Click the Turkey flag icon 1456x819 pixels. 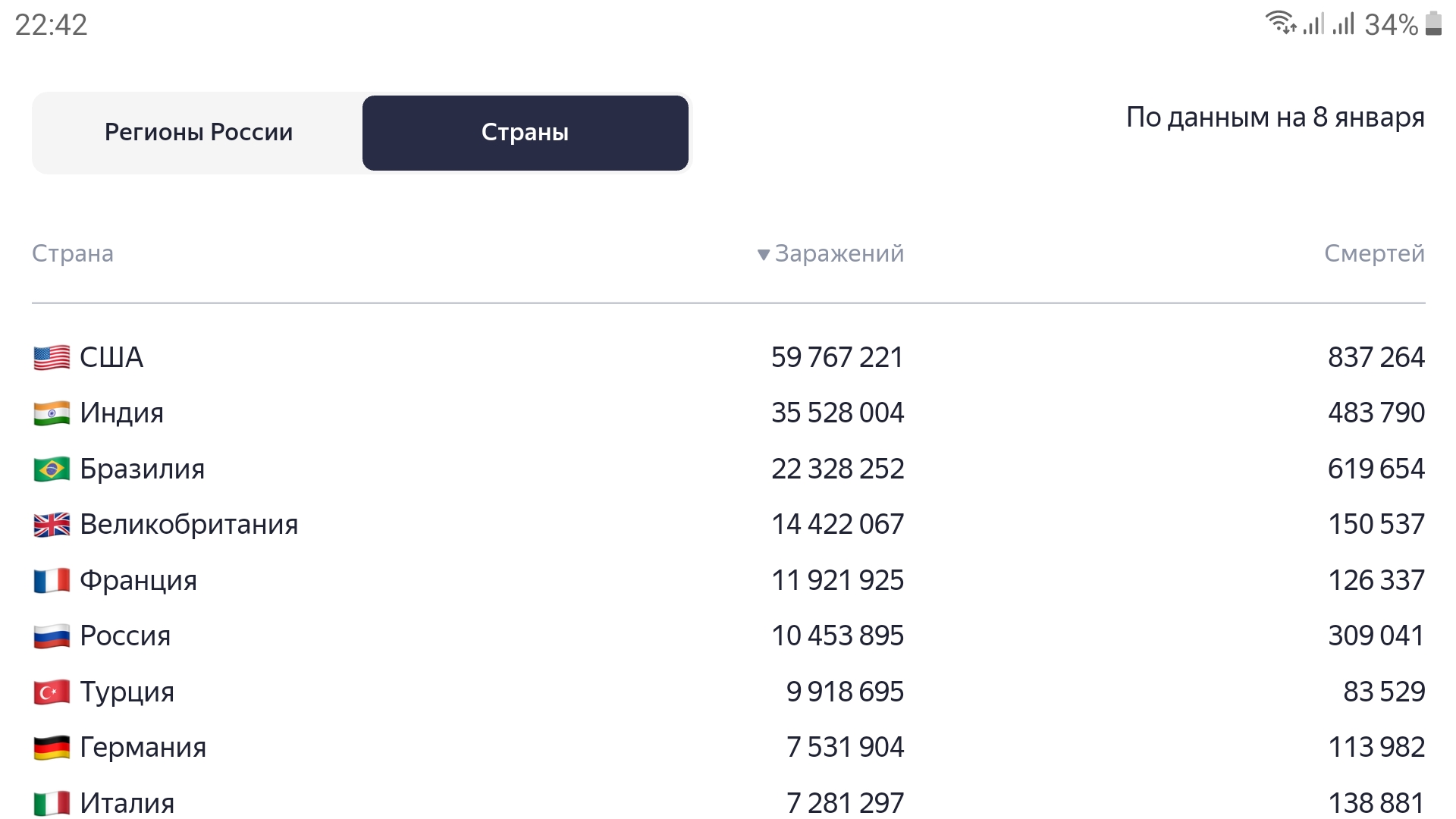point(52,692)
